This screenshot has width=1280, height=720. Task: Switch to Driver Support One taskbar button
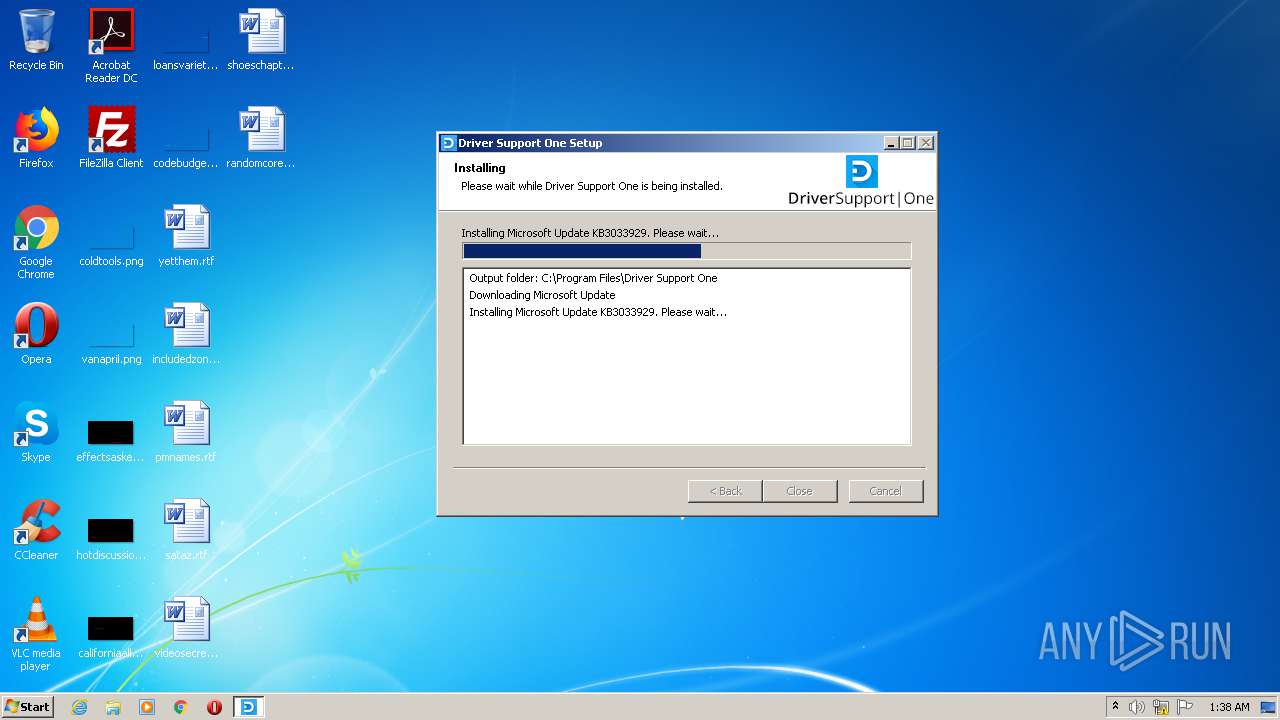coord(248,707)
